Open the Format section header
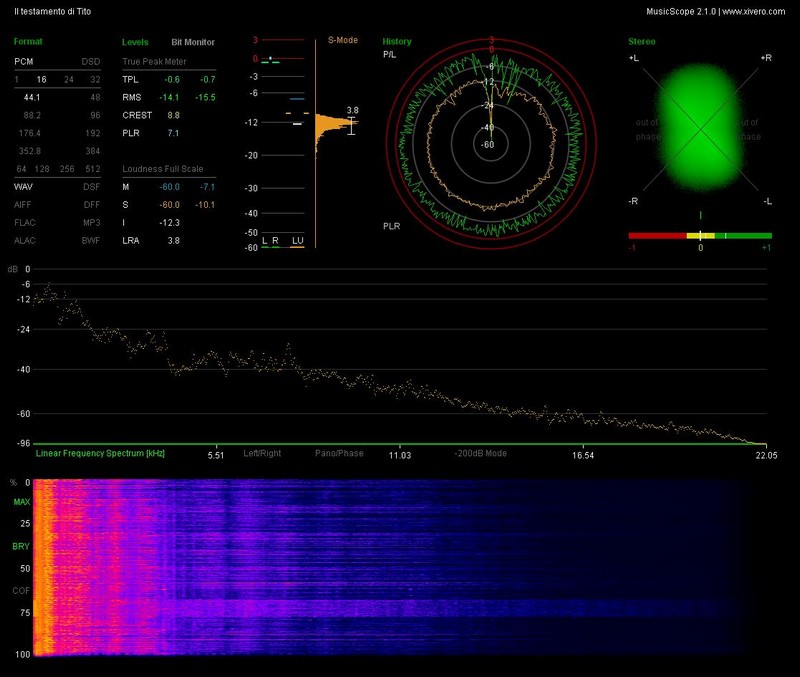The image size is (800, 677). coord(28,42)
